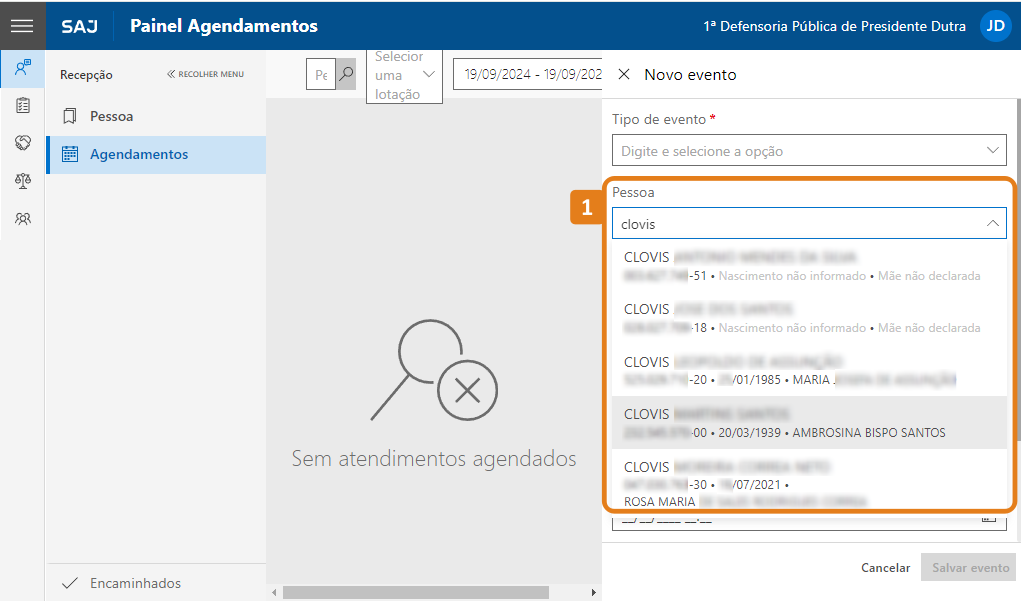Close the Novo evento panel
1021x601 pixels.
(x=624, y=74)
